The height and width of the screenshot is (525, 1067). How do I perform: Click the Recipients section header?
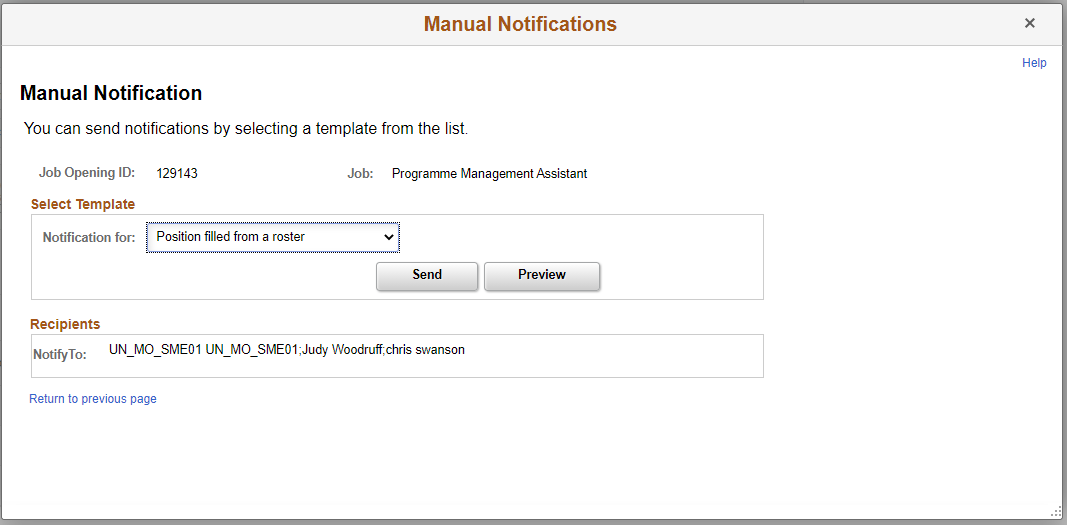[65, 324]
